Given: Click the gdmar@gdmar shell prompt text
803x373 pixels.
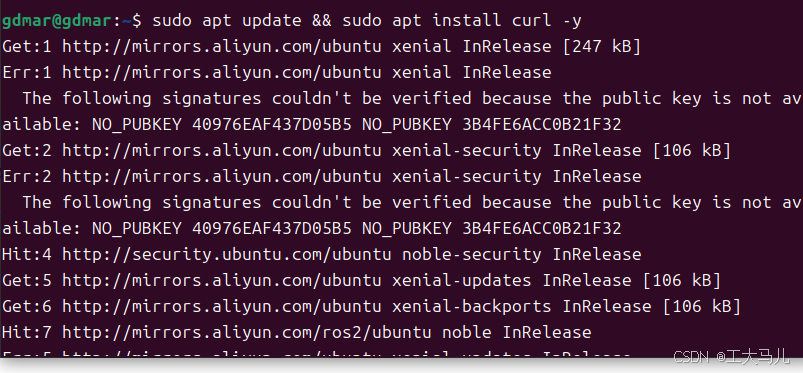Looking at the screenshot, I should (x=56, y=21).
